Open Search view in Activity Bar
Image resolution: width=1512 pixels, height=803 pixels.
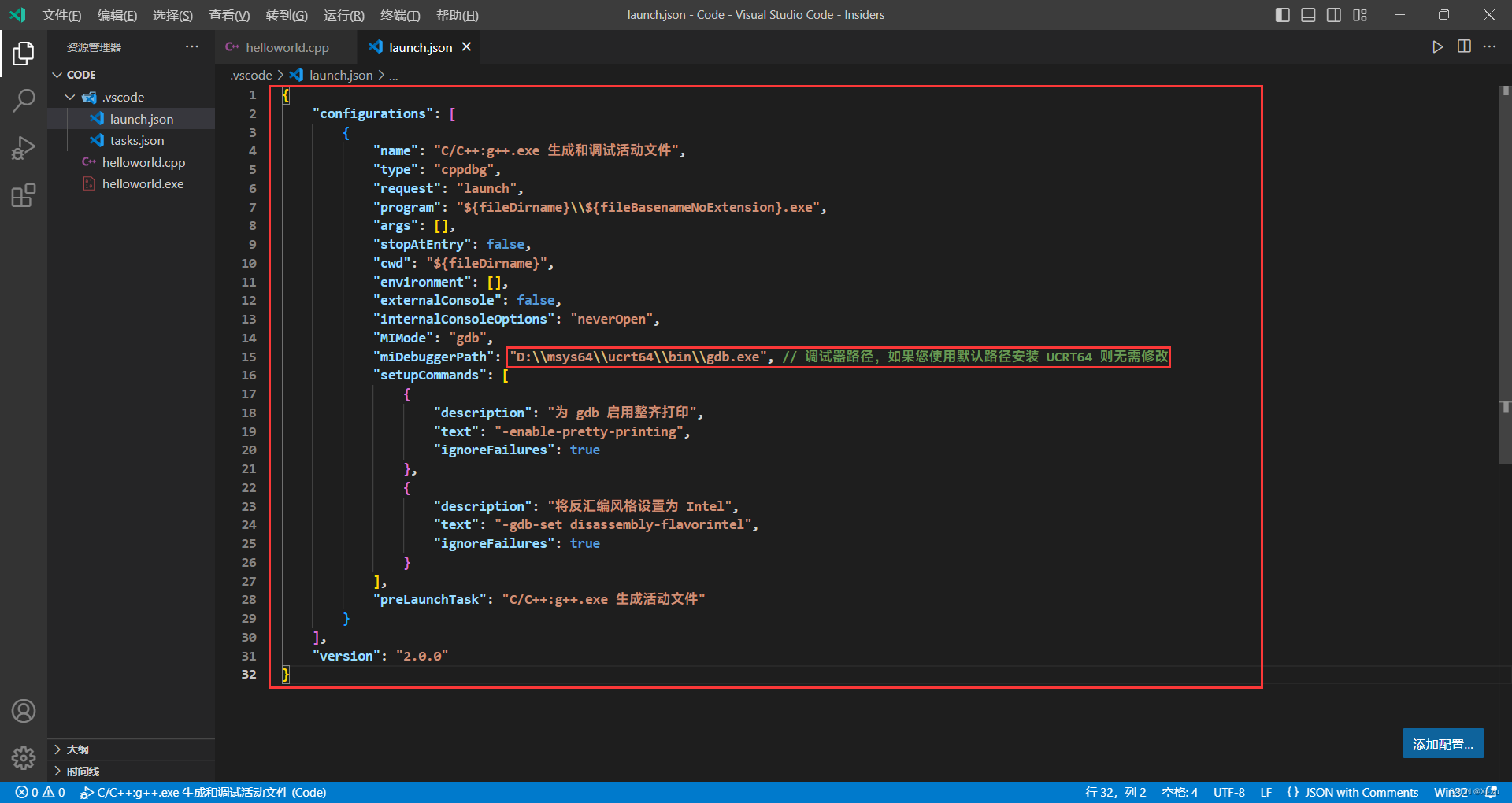24,100
